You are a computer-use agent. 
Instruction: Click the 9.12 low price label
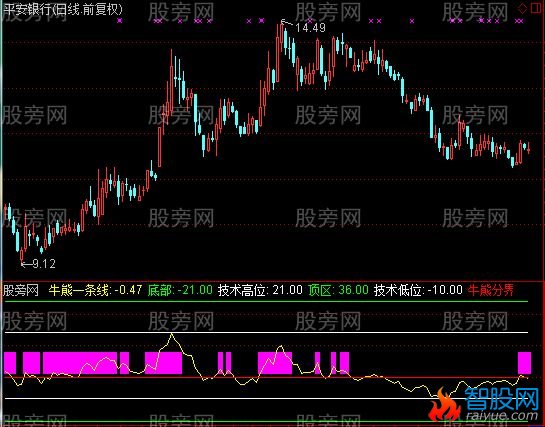point(44,264)
